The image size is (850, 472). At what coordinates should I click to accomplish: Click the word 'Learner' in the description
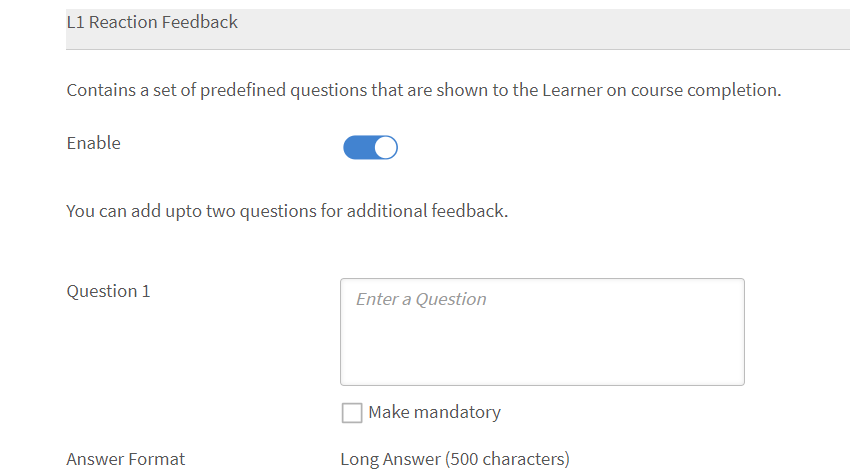click(x=572, y=90)
